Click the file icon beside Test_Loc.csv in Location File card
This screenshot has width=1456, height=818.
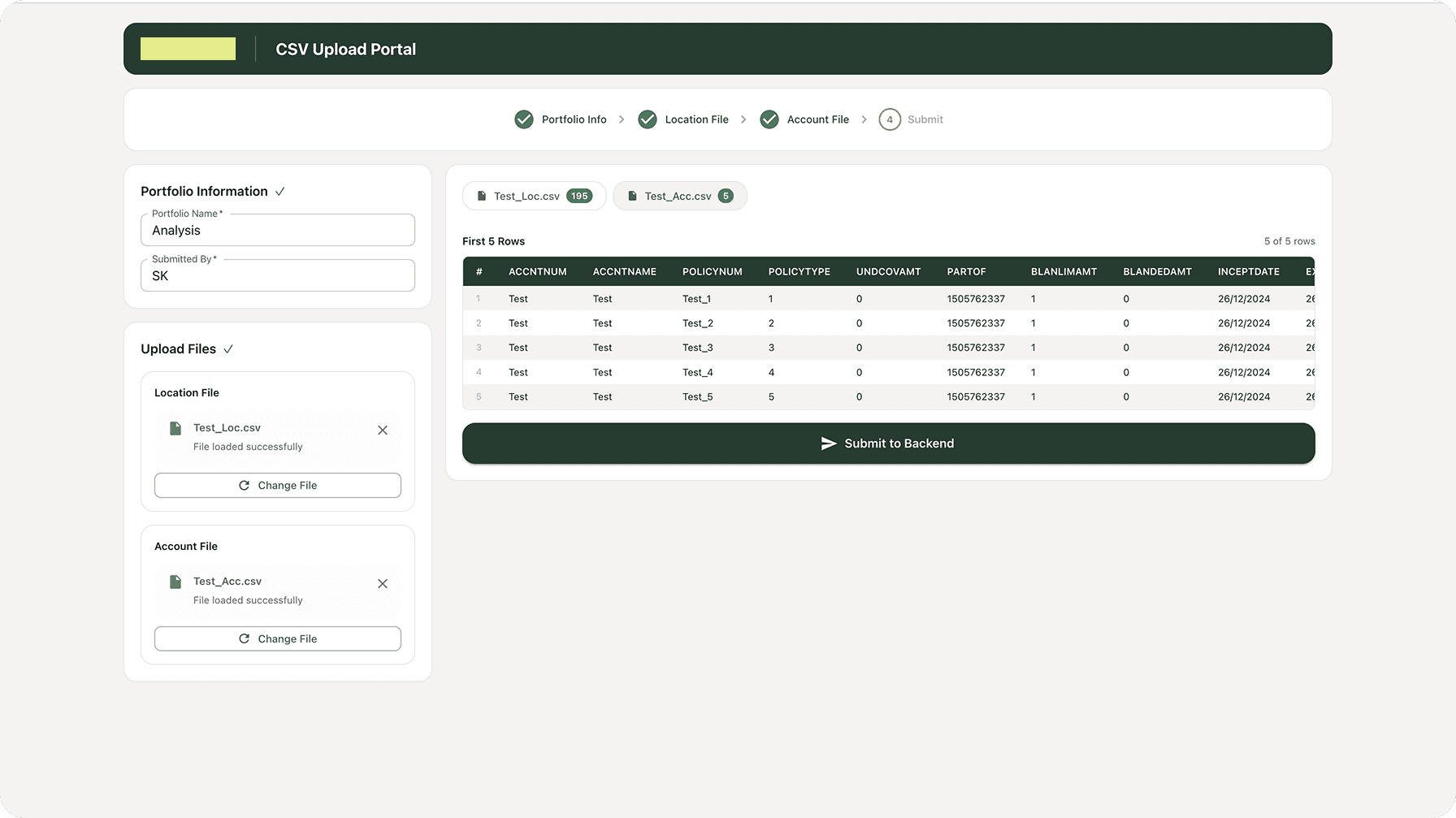(x=175, y=428)
